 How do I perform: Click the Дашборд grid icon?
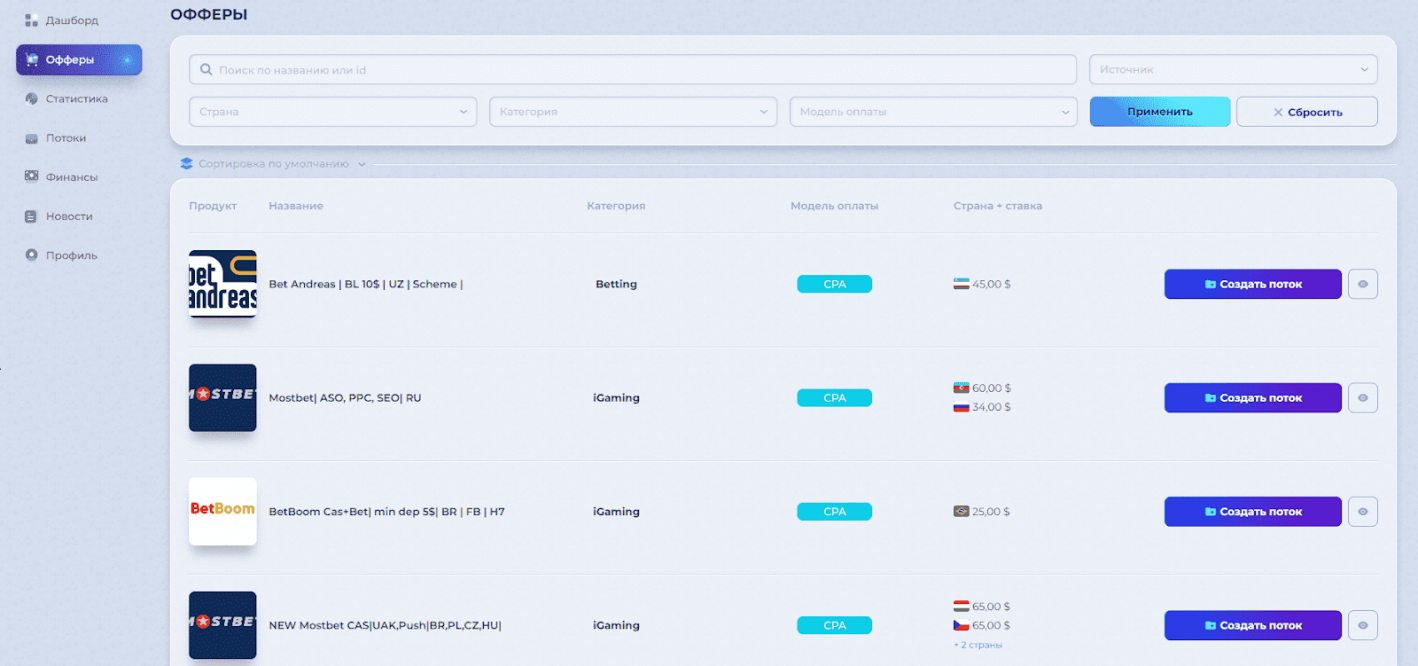(31, 20)
